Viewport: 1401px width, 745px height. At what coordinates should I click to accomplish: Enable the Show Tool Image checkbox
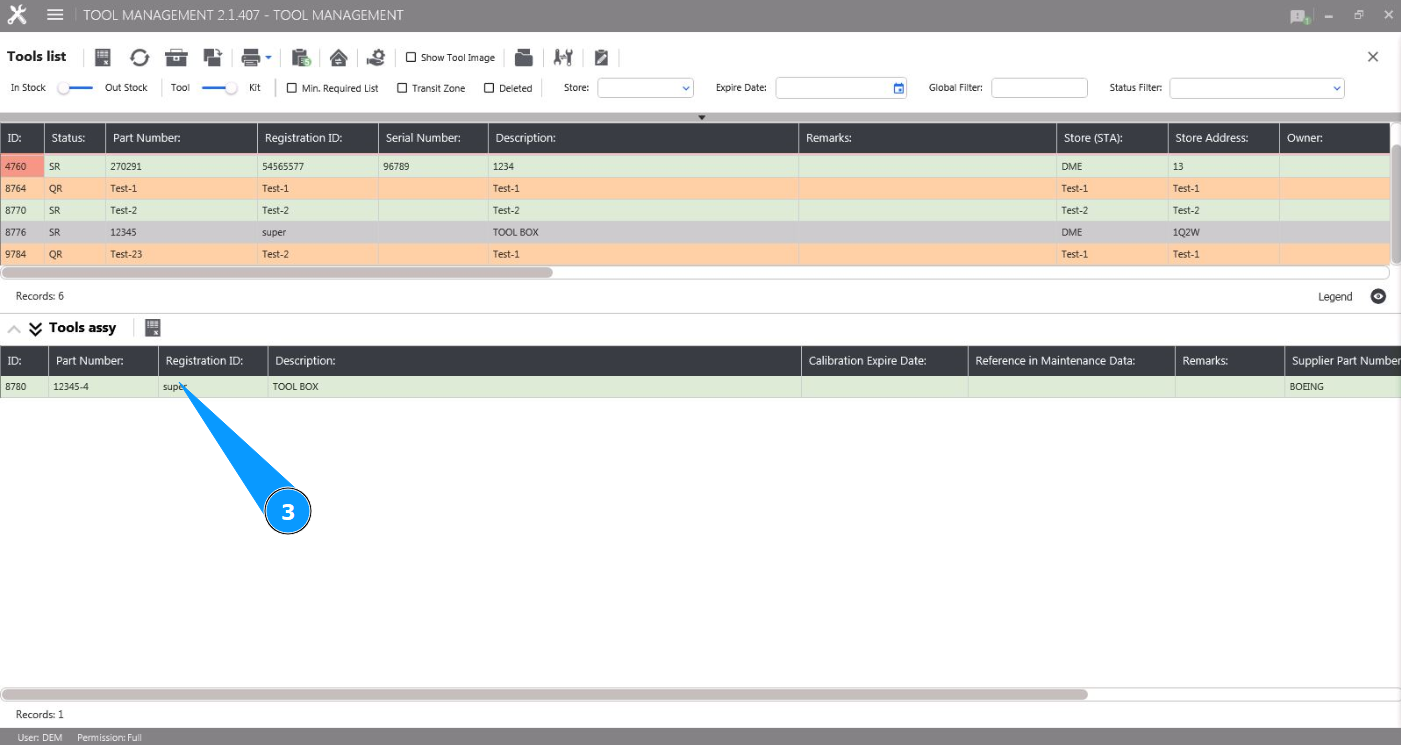411,57
